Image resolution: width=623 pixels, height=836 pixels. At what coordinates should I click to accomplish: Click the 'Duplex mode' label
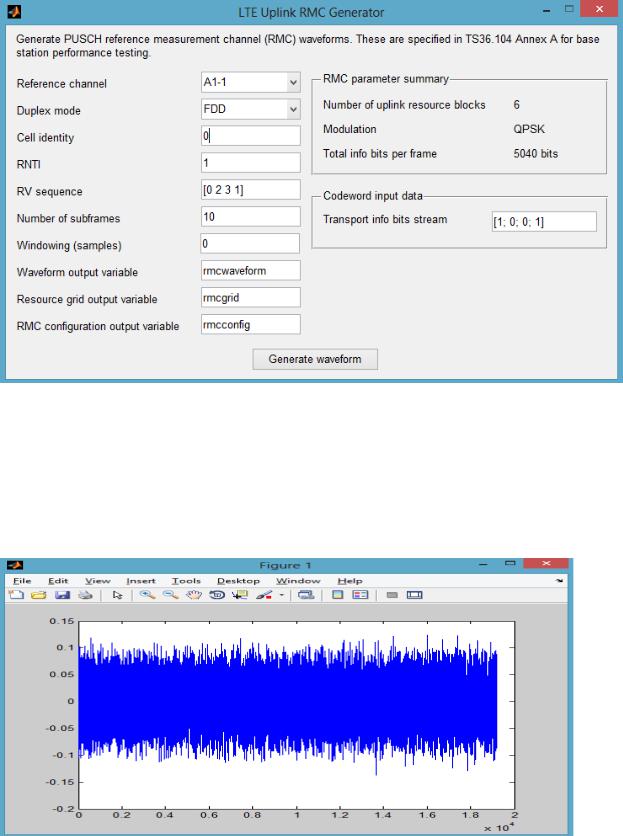point(49,111)
